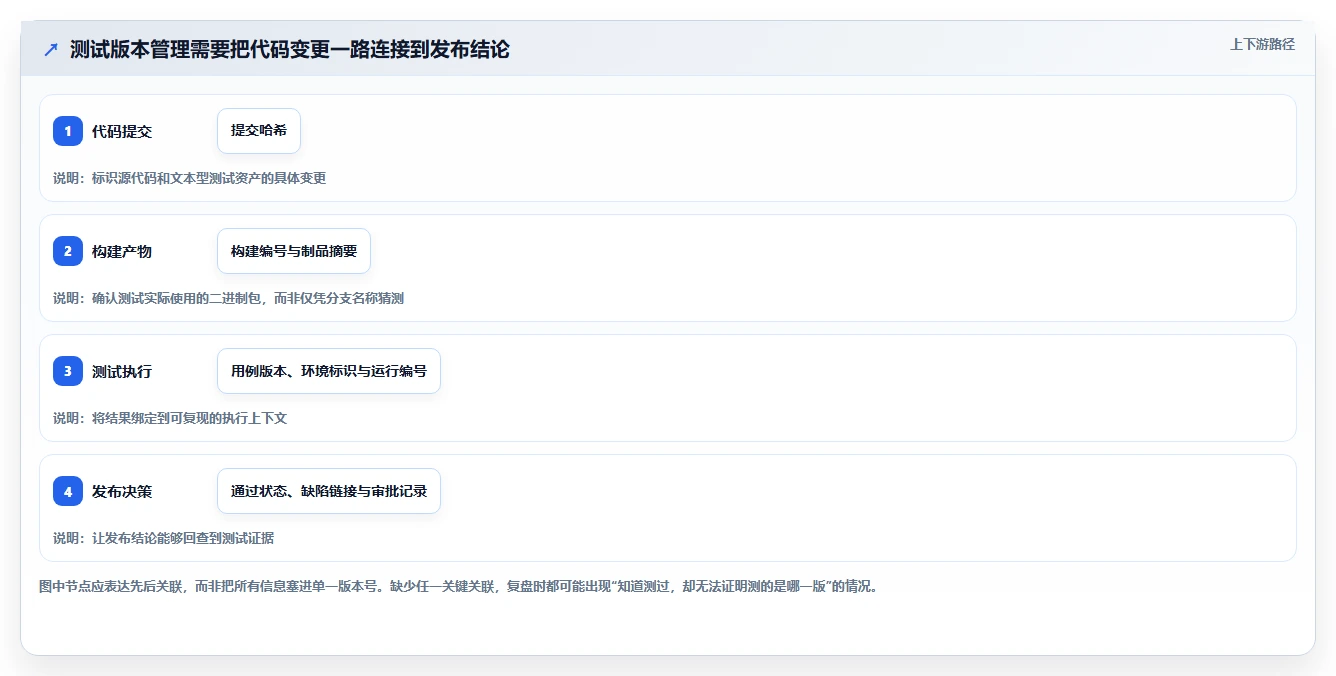
Task: Click the description 标识源代码和文本型测试资产的具体变更
Action: 209,178
